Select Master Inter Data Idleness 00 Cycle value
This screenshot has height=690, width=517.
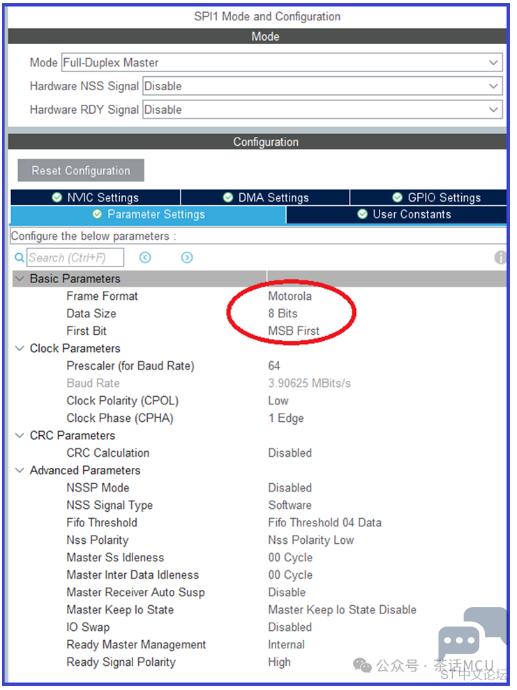tap(290, 575)
